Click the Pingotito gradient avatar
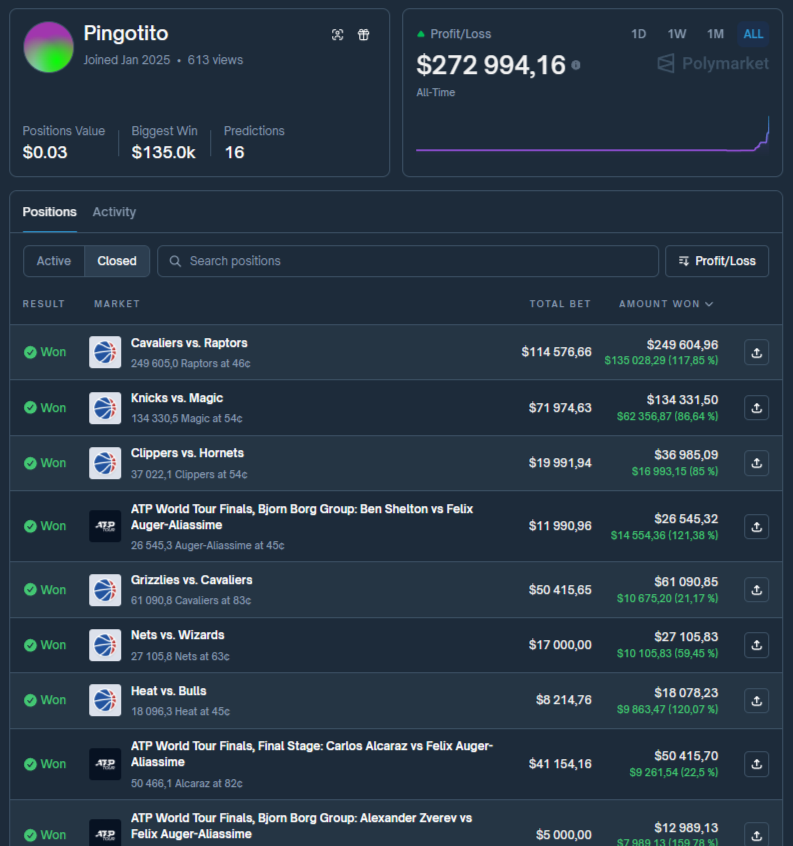This screenshot has height=846, width=793. tap(49, 47)
